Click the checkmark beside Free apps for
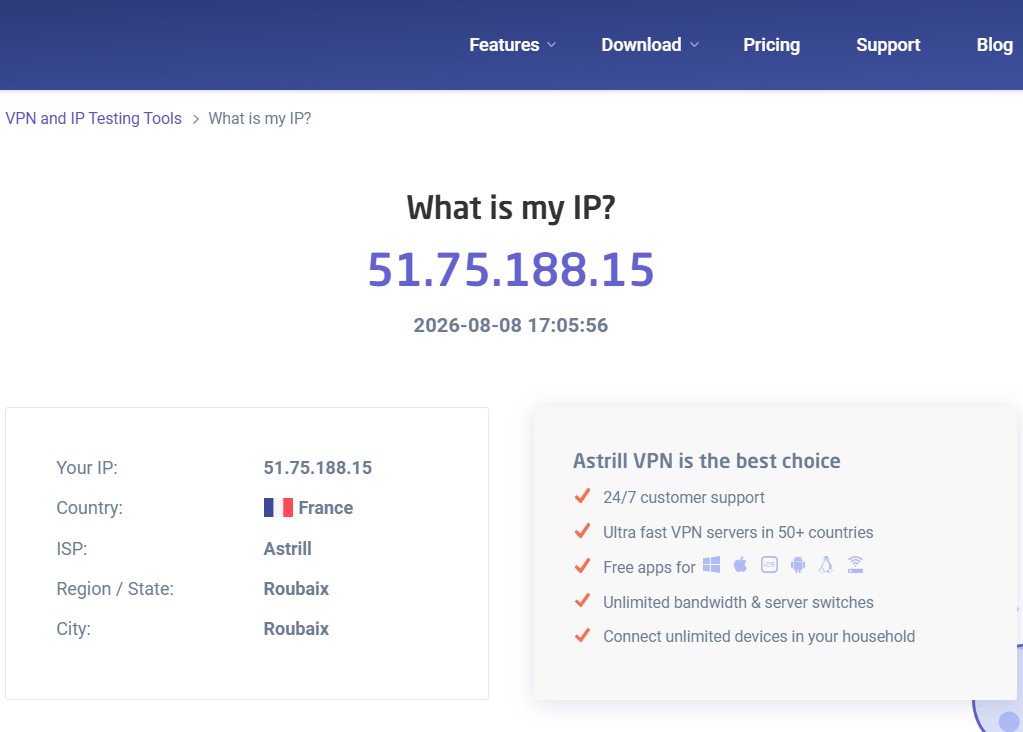Viewport: 1023px width, 732px height. tap(583, 566)
